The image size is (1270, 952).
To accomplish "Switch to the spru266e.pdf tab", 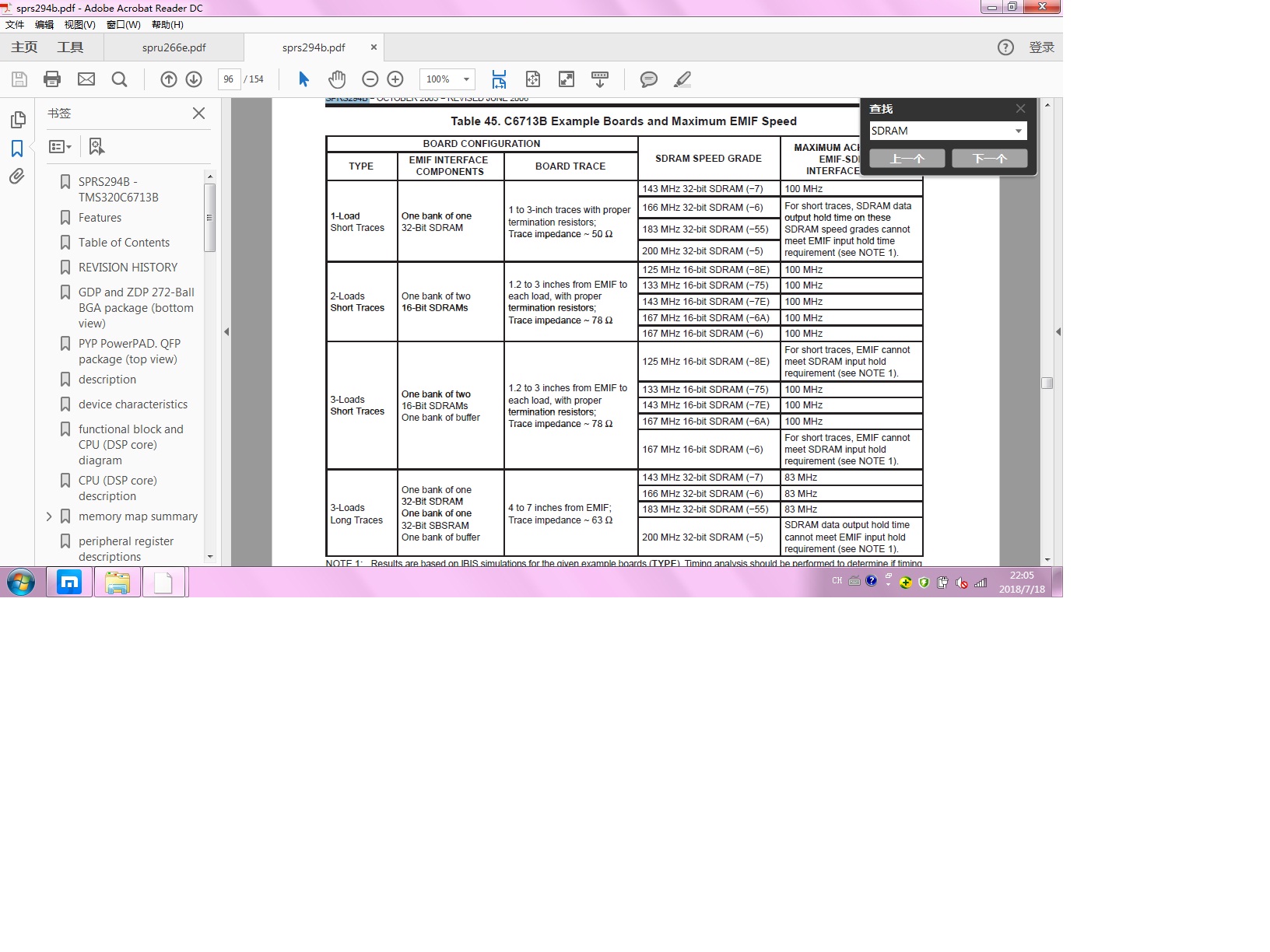I will [x=174, y=47].
